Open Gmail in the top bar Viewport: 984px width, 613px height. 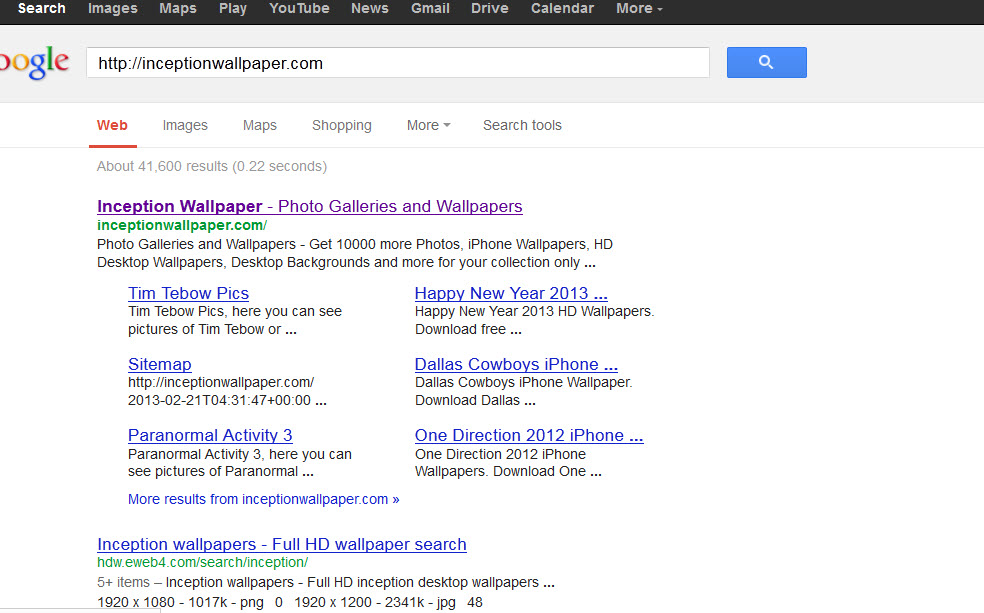(430, 9)
